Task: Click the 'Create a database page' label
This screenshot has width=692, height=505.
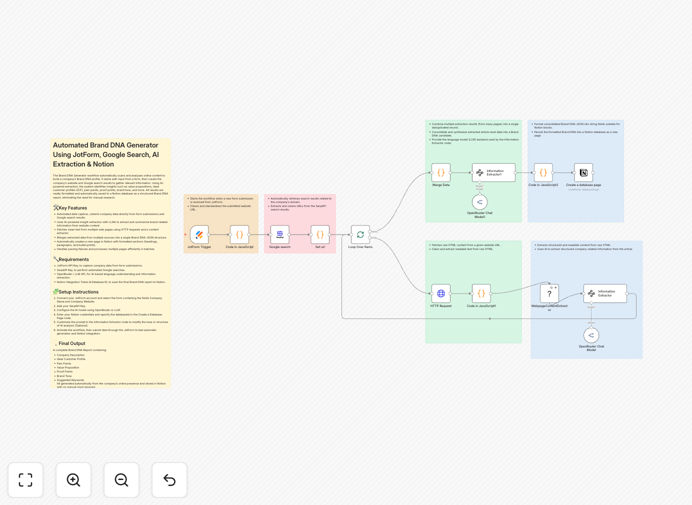Action: [x=583, y=185]
